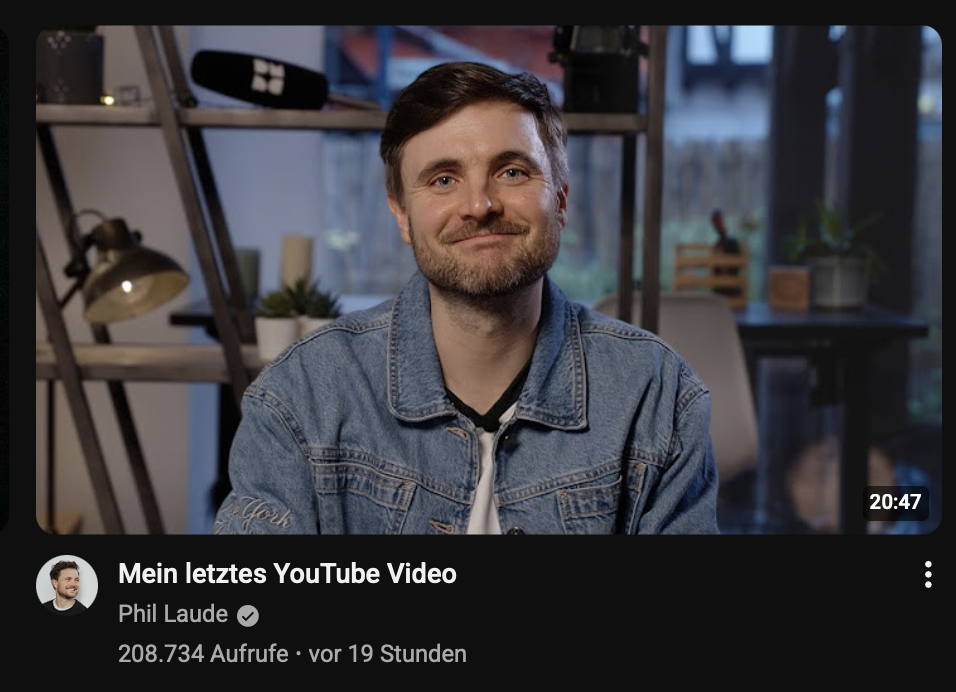Open the video 'Mein letztes YouTube Video'
The image size is (956, 692).
point(287,574)
